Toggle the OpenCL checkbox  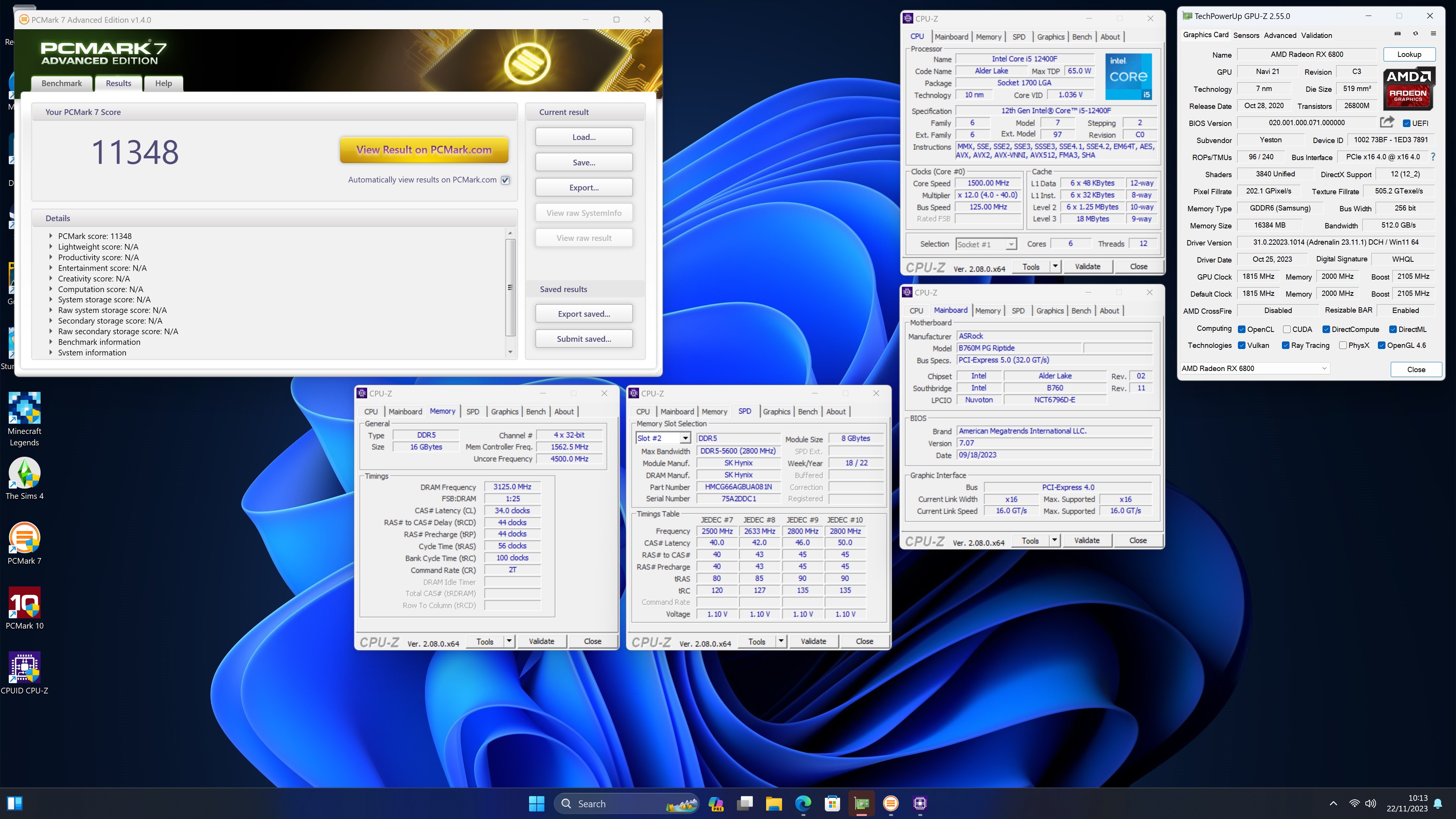coord(1242,330)
